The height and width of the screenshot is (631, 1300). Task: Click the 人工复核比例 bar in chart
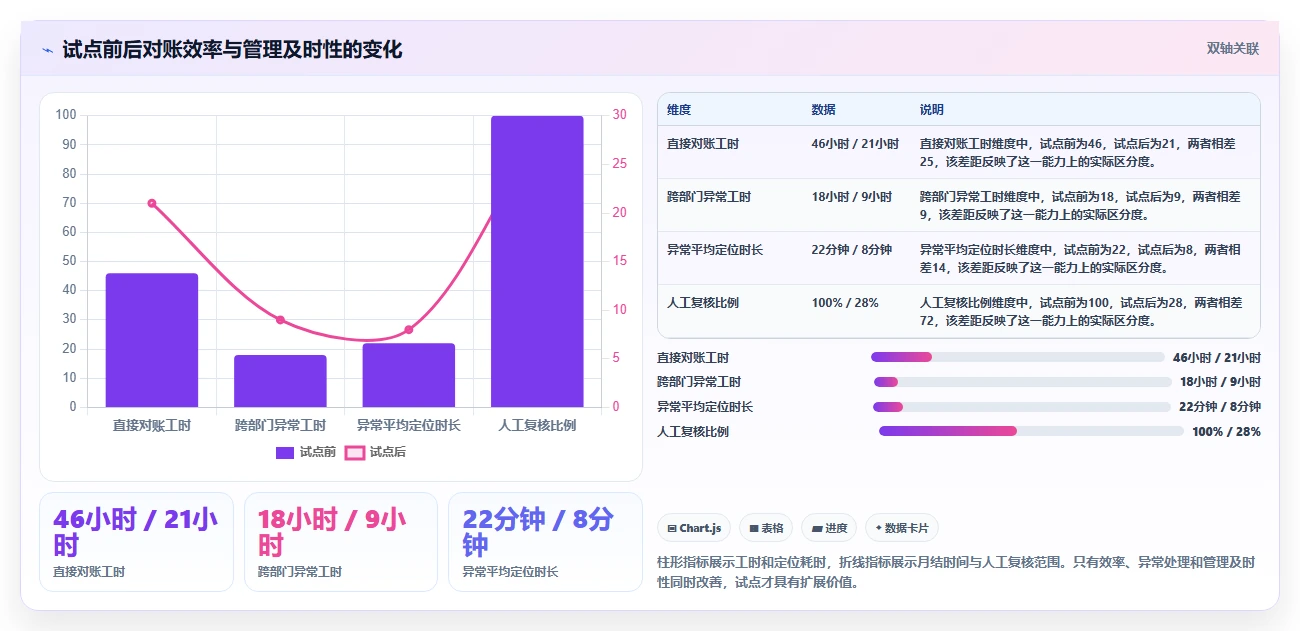[537, 261]
